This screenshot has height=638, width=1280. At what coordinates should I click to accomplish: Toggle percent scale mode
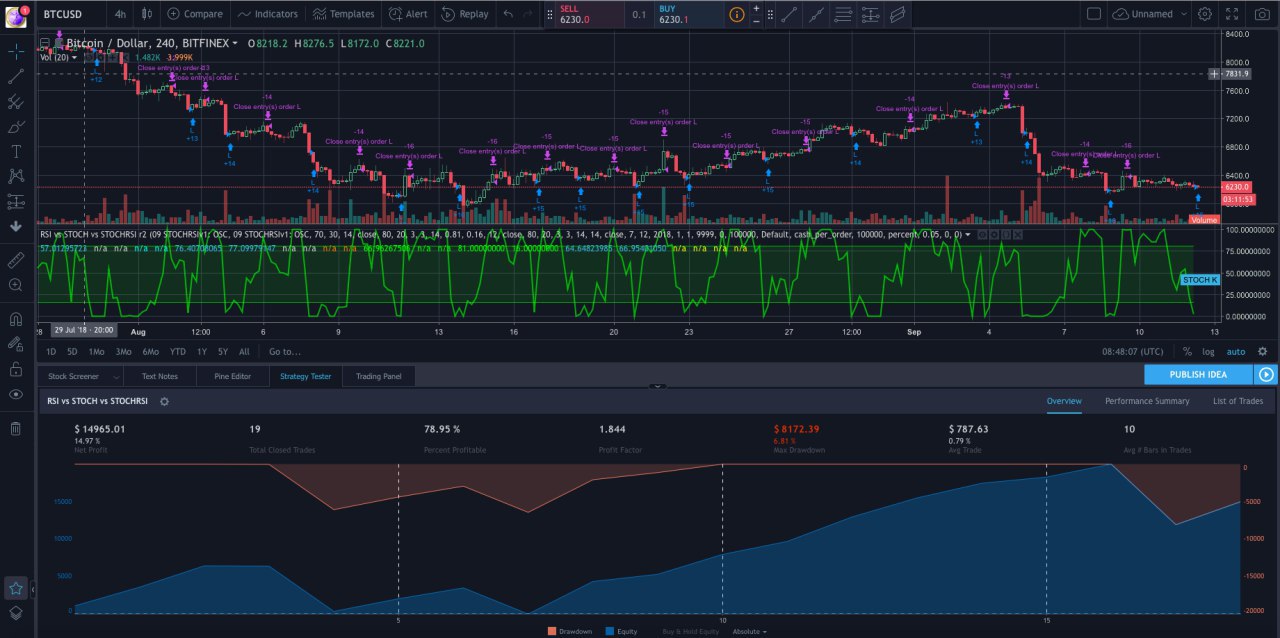1187,351
